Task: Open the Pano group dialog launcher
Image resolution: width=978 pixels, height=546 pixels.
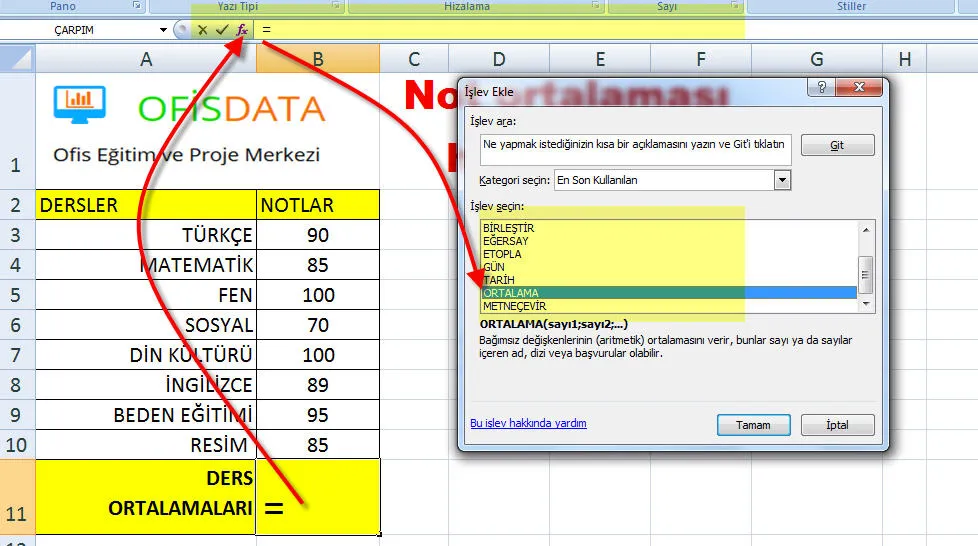Action: point(136,6)
